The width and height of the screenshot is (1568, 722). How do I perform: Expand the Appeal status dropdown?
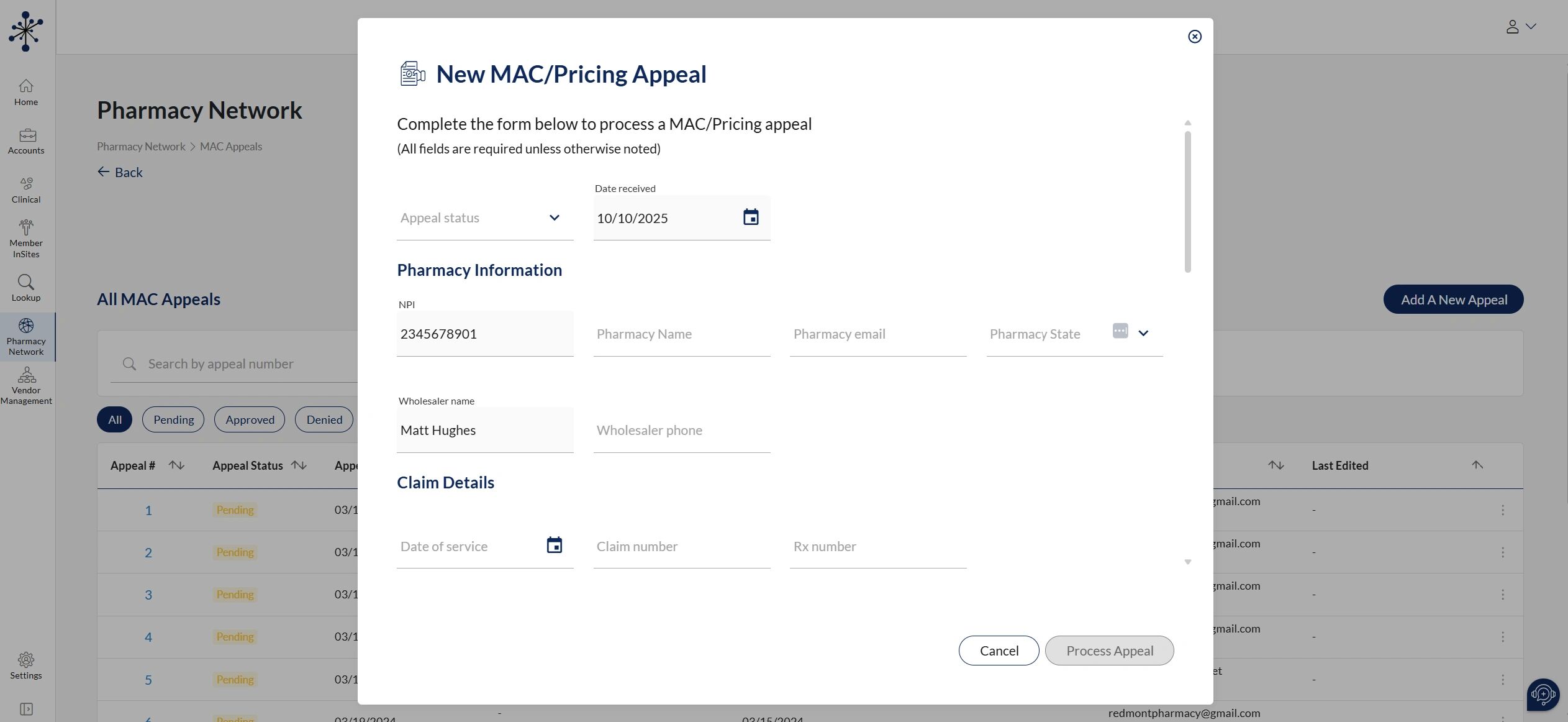click(554, 217)
